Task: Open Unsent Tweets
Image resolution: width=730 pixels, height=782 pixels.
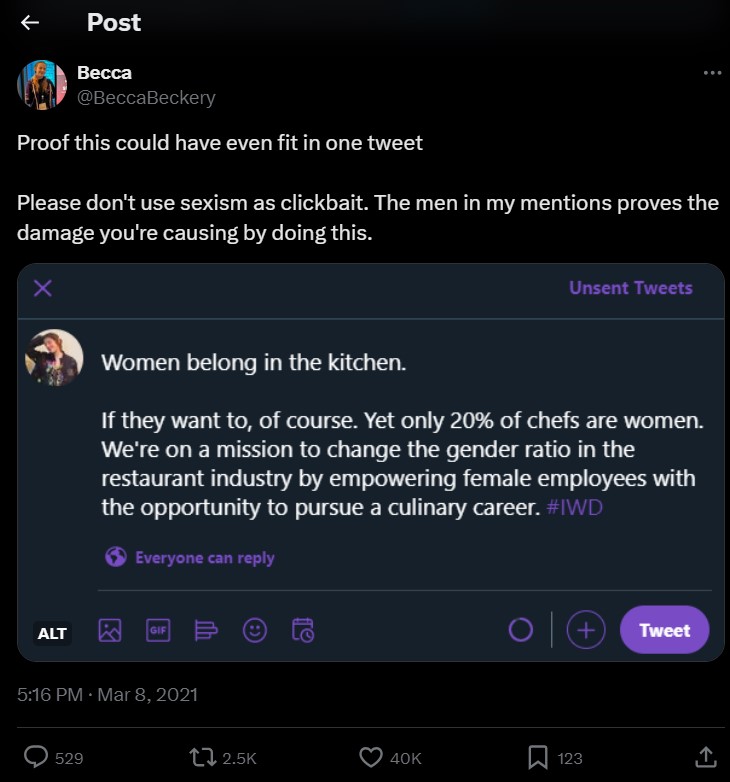Action: [630, 288]
